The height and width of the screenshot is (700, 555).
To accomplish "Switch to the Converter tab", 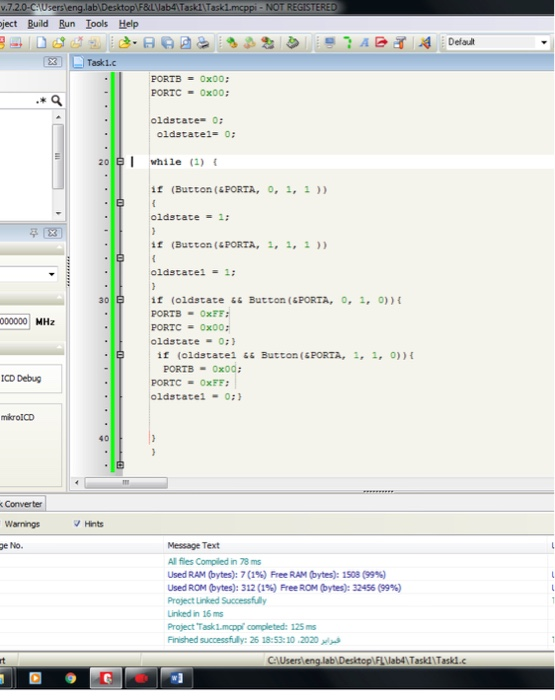I will 23,504.
